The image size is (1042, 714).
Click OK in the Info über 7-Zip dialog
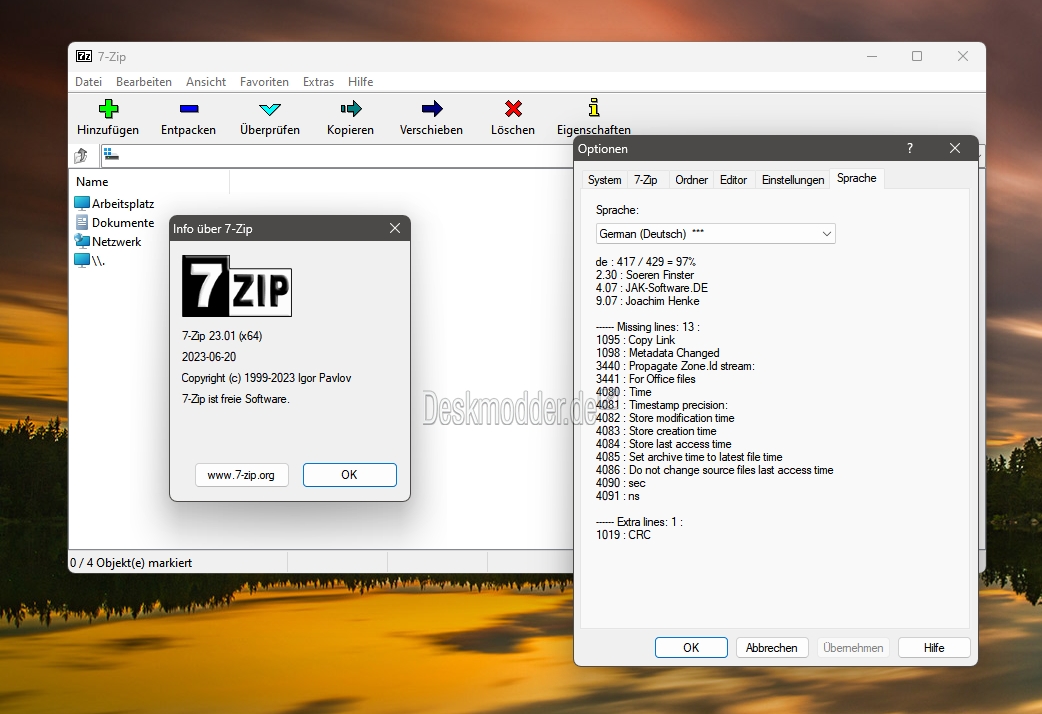(350, 475)
